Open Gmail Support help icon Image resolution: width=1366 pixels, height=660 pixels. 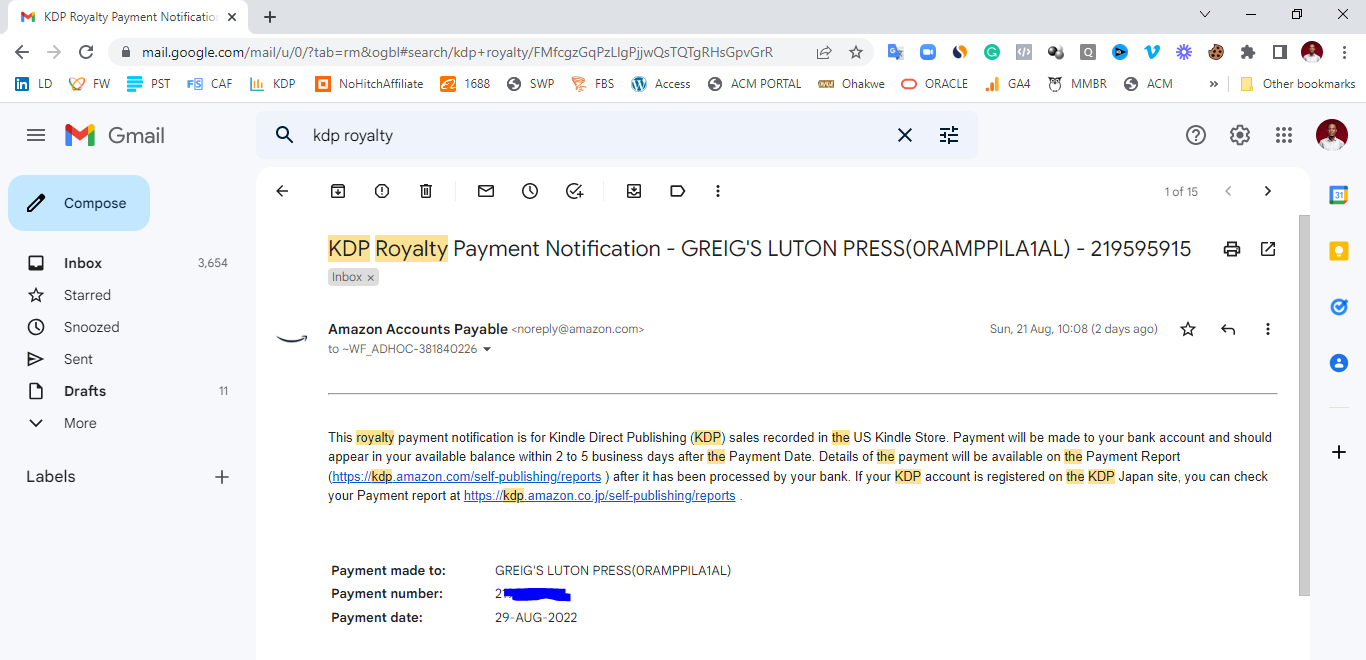point(1196,135)
